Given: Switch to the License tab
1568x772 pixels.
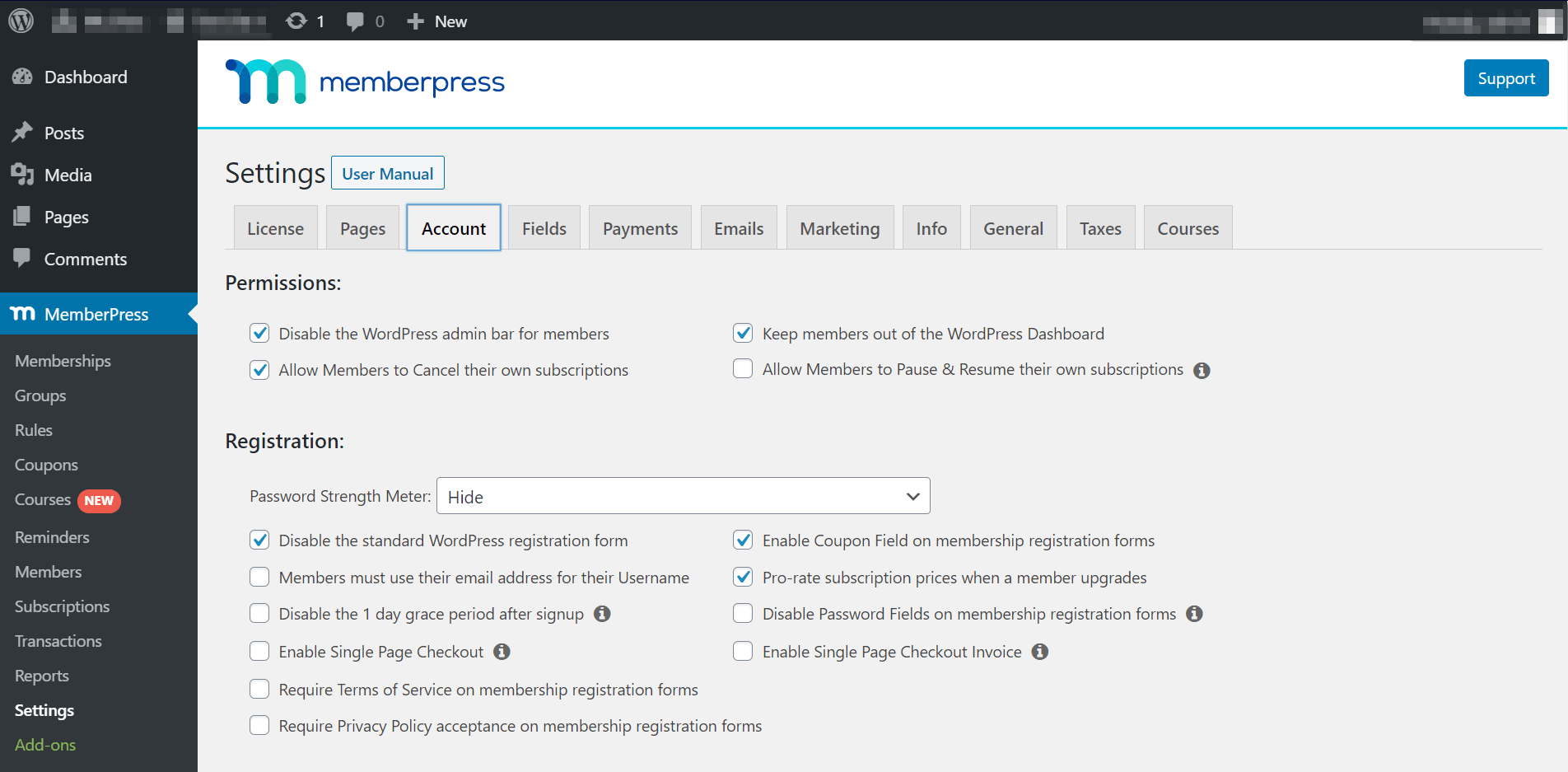Looking at the screenshot, I should [275, 228].
